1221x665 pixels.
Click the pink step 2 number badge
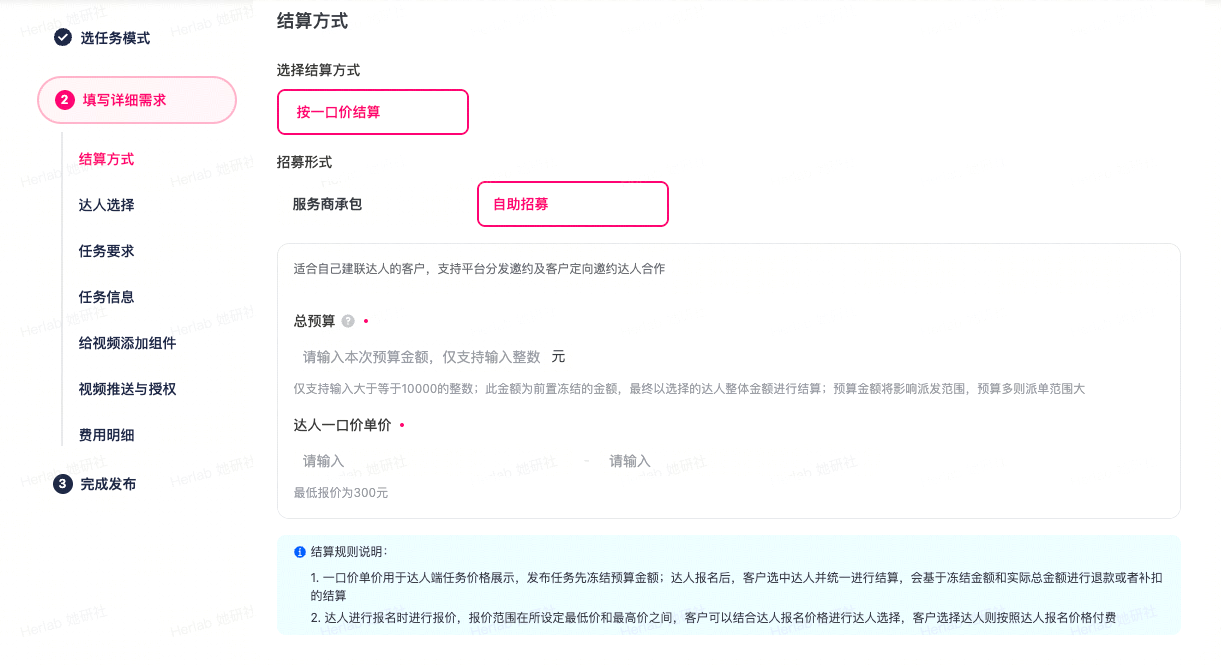(x=65, y=100)
